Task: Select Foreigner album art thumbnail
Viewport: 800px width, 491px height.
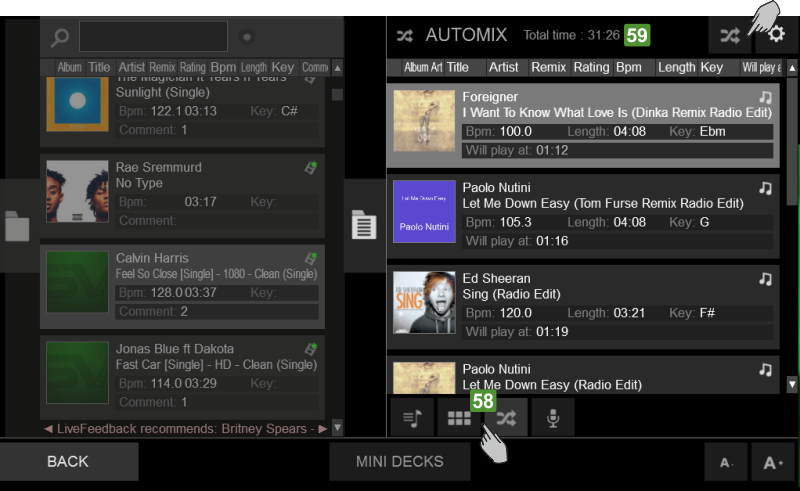Action: point(424,121)
